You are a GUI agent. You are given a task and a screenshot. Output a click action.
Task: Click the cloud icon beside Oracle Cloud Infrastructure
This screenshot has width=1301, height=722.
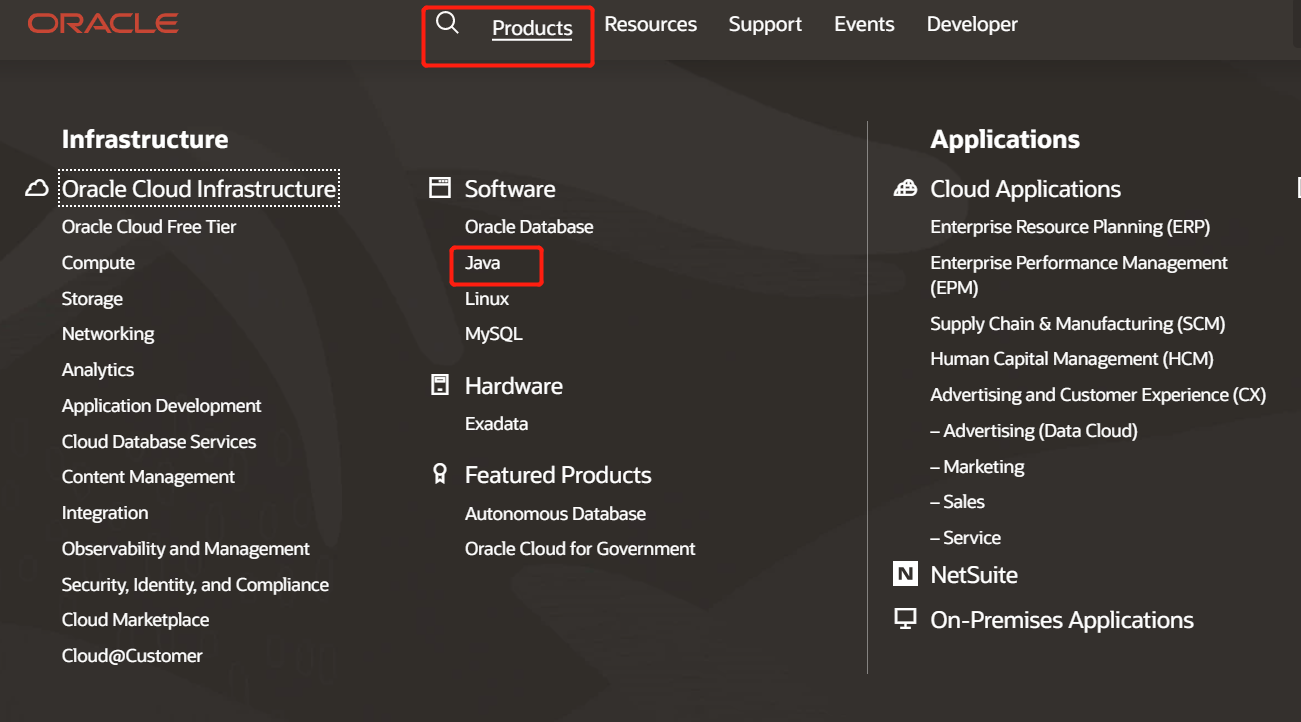(37, 189)
